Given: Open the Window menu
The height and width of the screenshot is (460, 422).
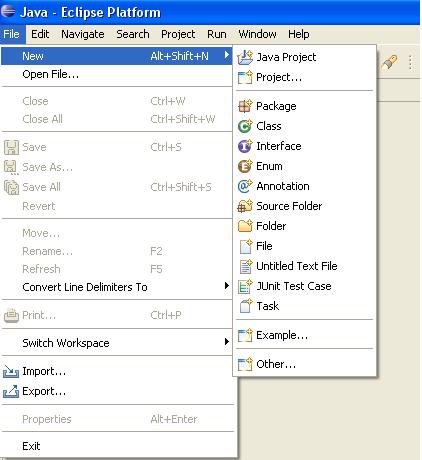Looking at the screenshot, I should pos(257,34).
